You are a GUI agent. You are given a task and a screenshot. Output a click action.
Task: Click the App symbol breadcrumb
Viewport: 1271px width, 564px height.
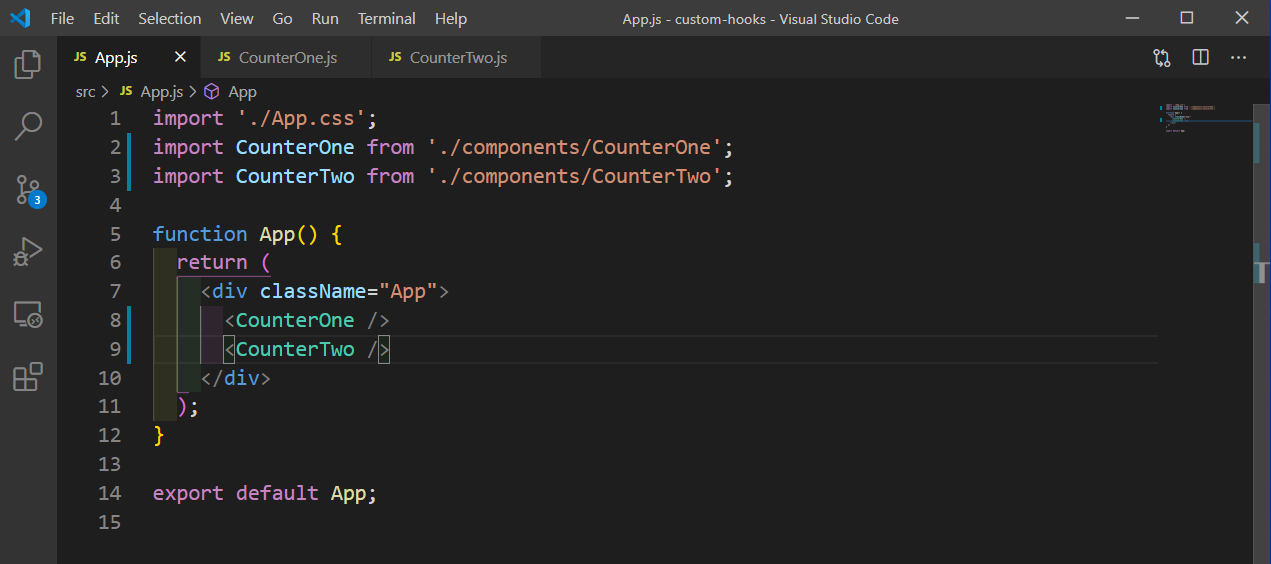231,91
